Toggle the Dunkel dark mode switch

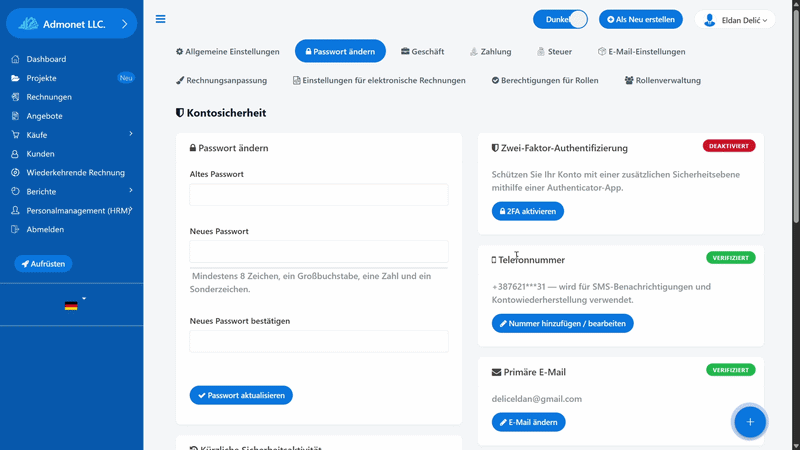click(x=560, y=19)
